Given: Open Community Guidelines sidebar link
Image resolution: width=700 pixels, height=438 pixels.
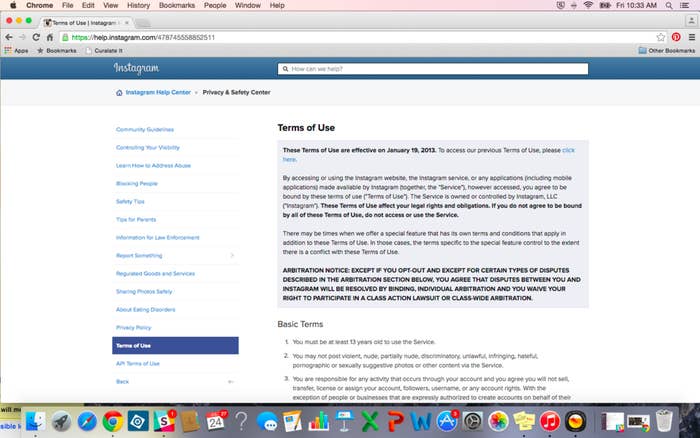Looking at the screenshot, I should (145, 129).
